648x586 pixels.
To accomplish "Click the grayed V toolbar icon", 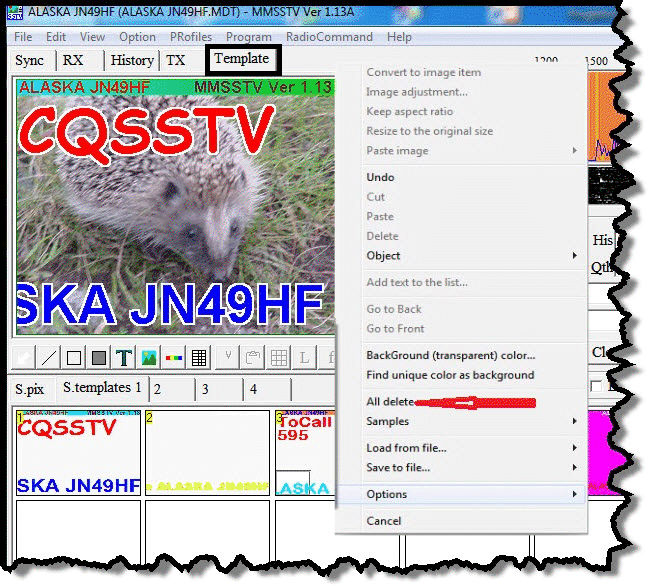I will pyautogui.click(x=228, y=358).
